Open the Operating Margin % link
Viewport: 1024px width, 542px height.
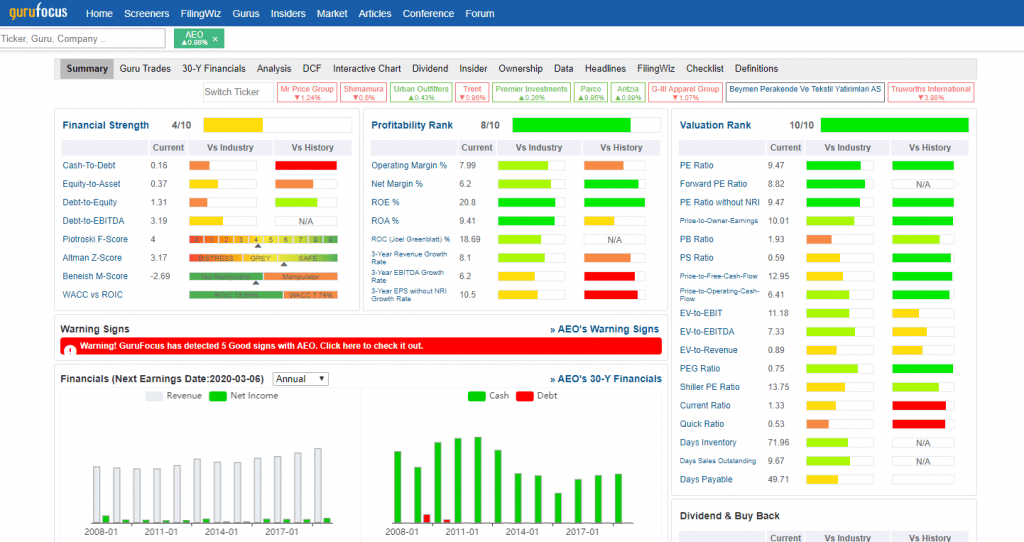[x=409, y=165]
